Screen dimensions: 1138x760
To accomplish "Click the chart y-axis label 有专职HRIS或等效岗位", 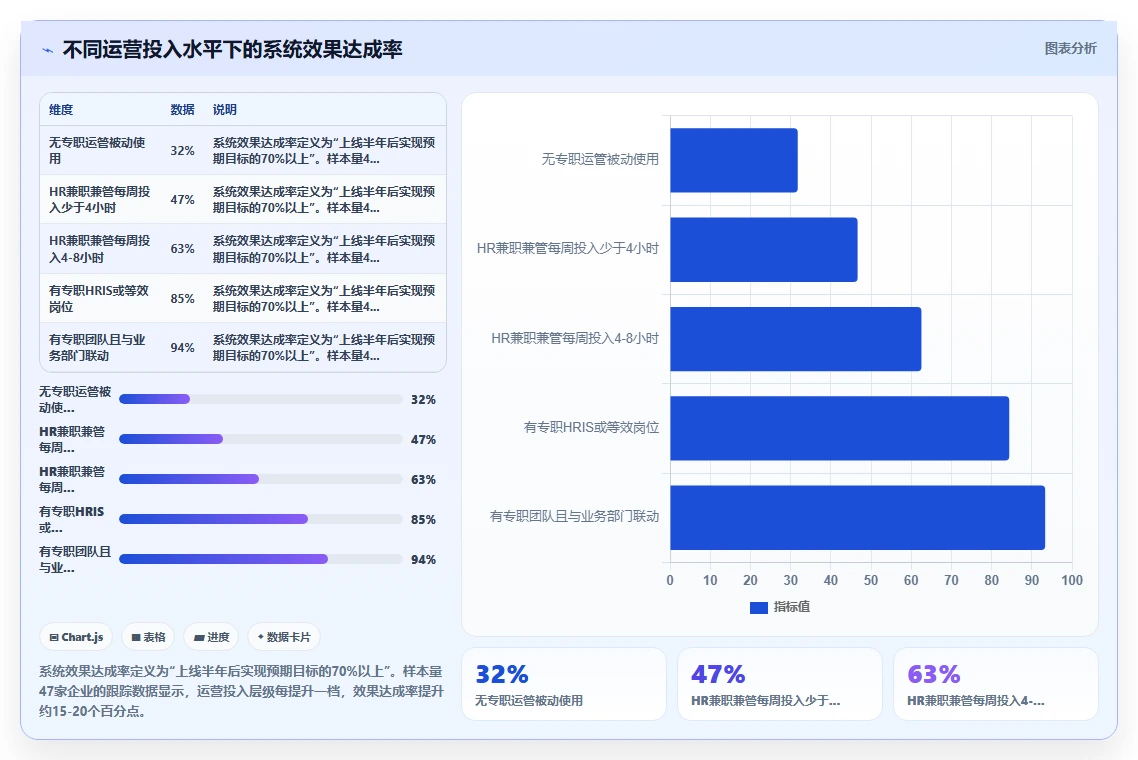I will 591,428.
